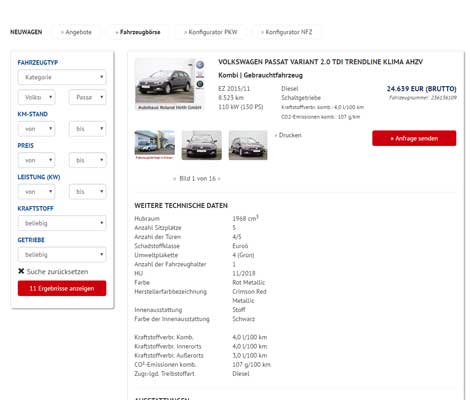470x400 pixels.
Task: Click the NEUWAGEN menu label
Action: (x=26, y=32)
